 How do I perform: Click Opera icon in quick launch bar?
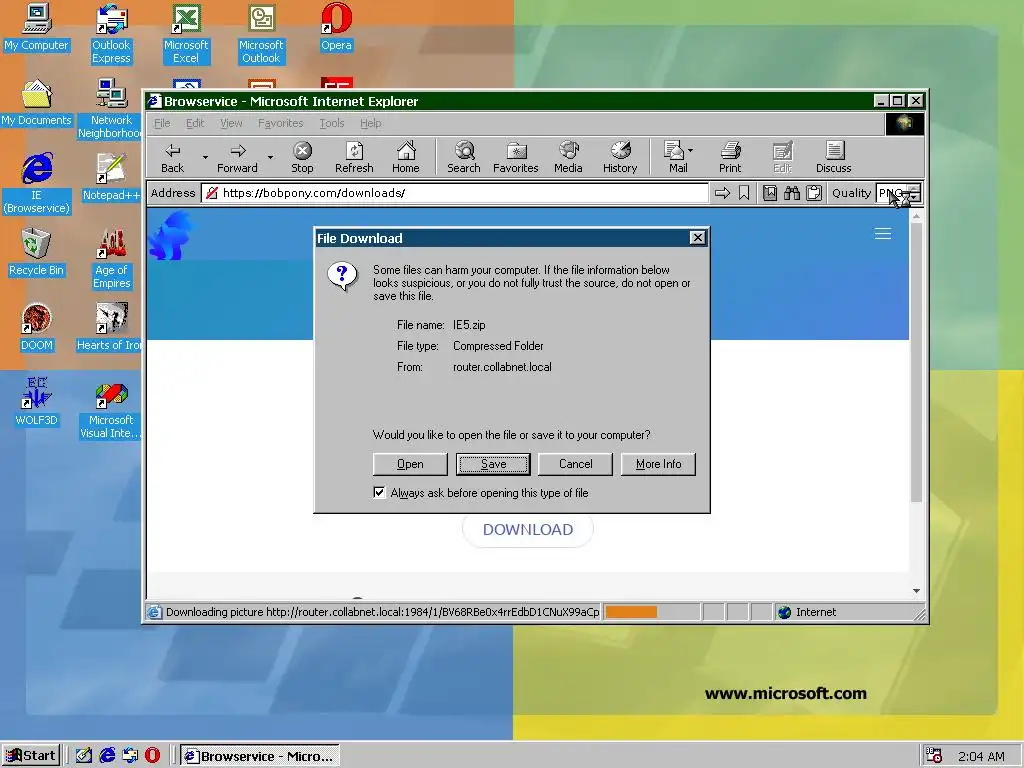(x=152, y=755)
